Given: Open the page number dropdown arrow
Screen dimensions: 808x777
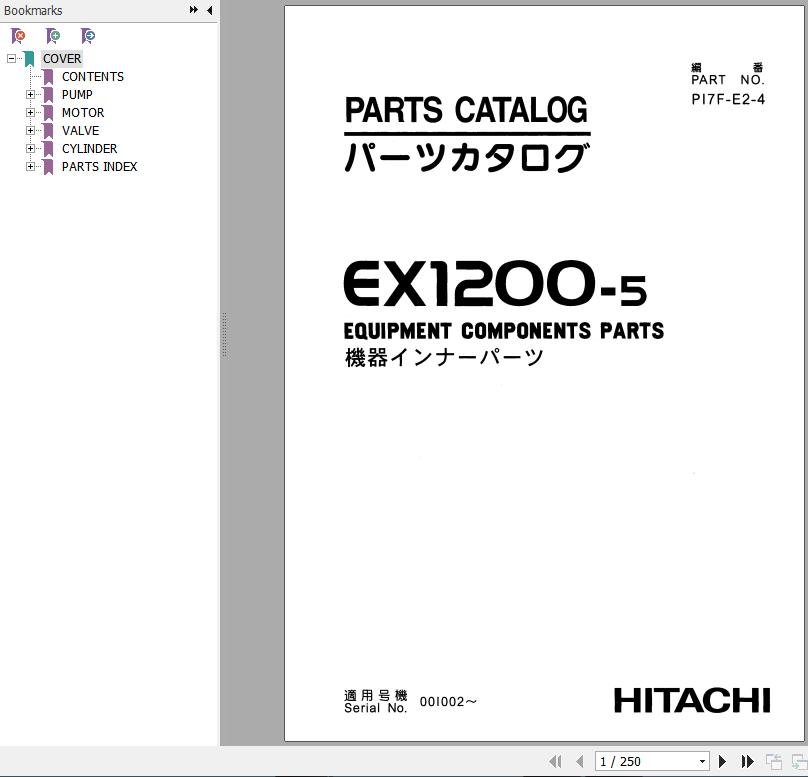Looking at the screenshot, I should point(702,762).
